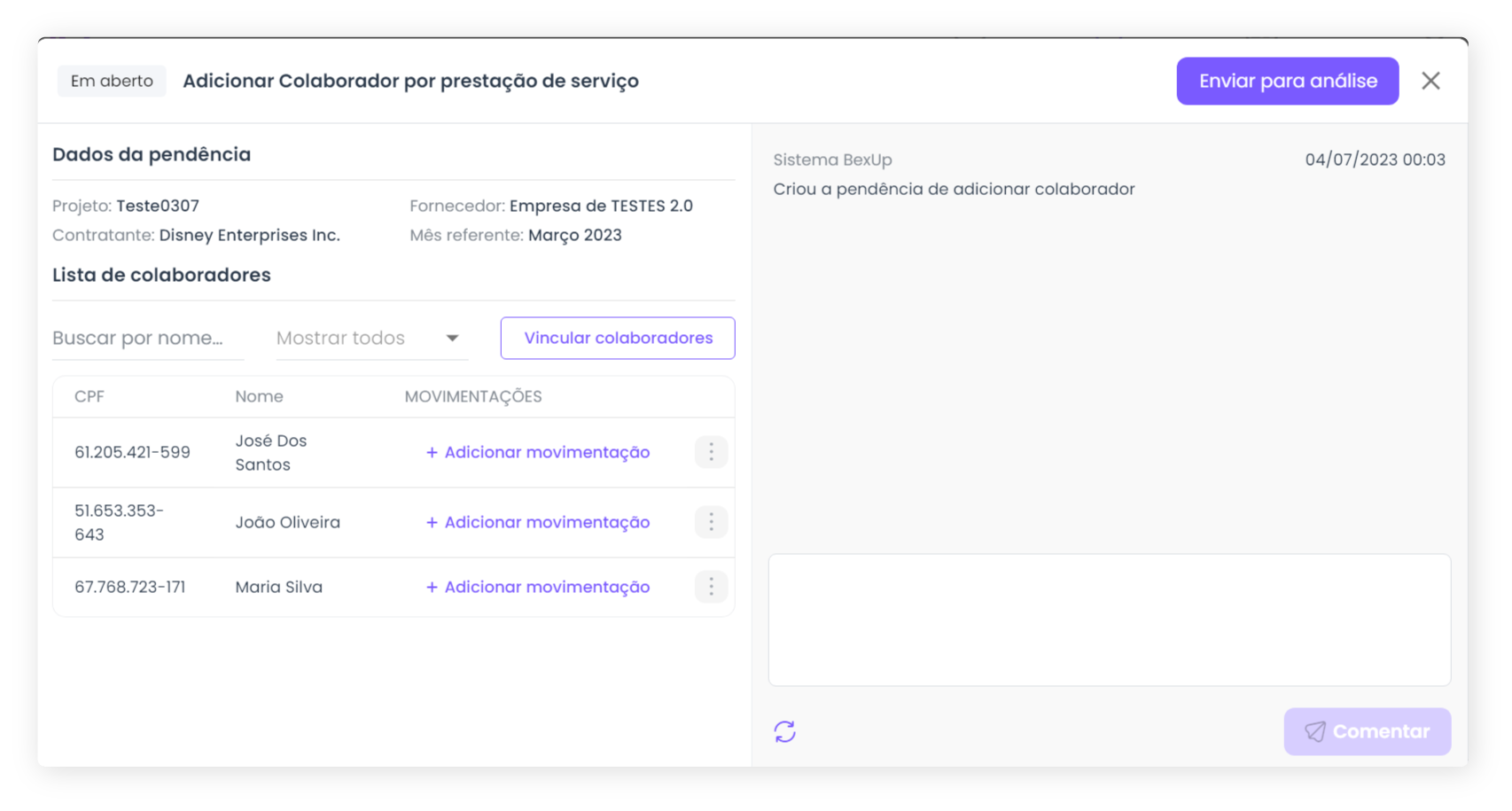The height and width of the screenshot is (811, 1512).
Task: Open options menu for João Oliveira
Action: click(711, 522)
